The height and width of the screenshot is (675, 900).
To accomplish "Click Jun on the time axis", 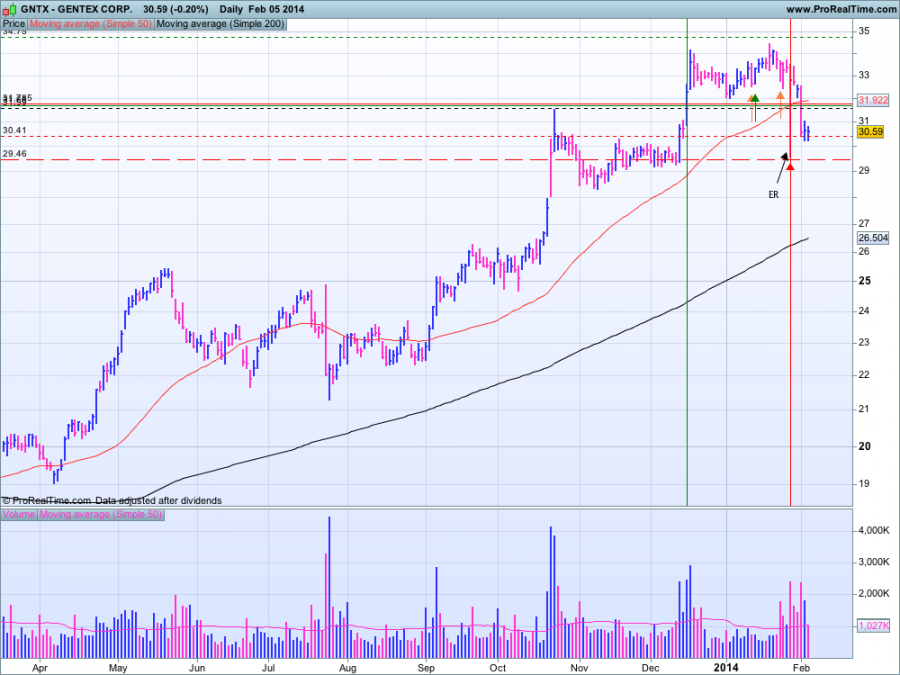I will pyautogui.click(x=197, y=668).
